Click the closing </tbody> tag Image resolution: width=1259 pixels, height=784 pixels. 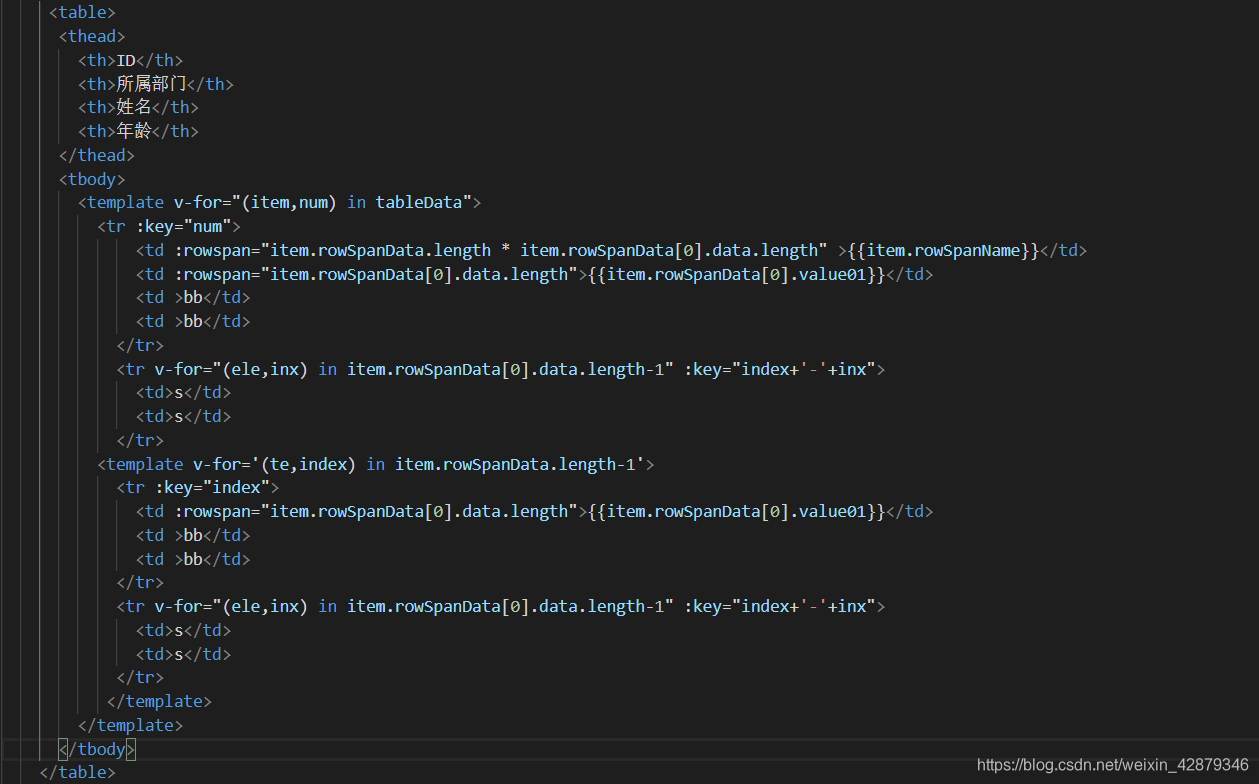tap(97, 749)
